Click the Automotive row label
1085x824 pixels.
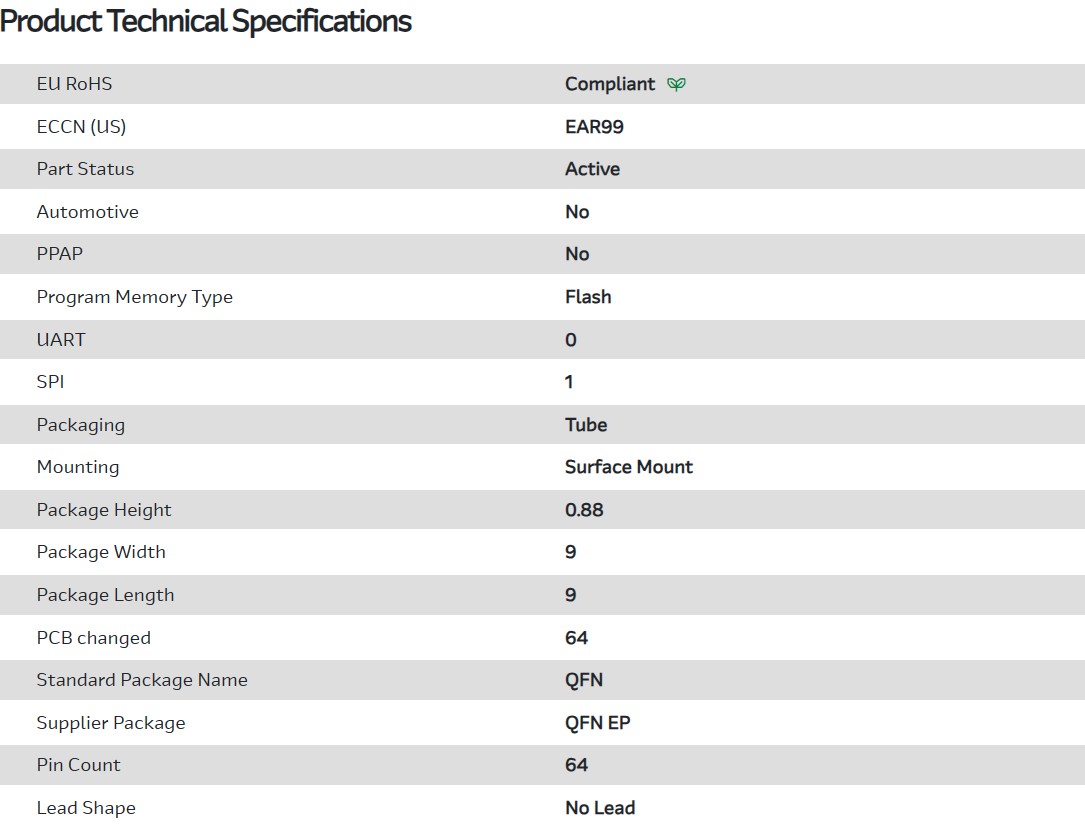[x=87, y=212]
